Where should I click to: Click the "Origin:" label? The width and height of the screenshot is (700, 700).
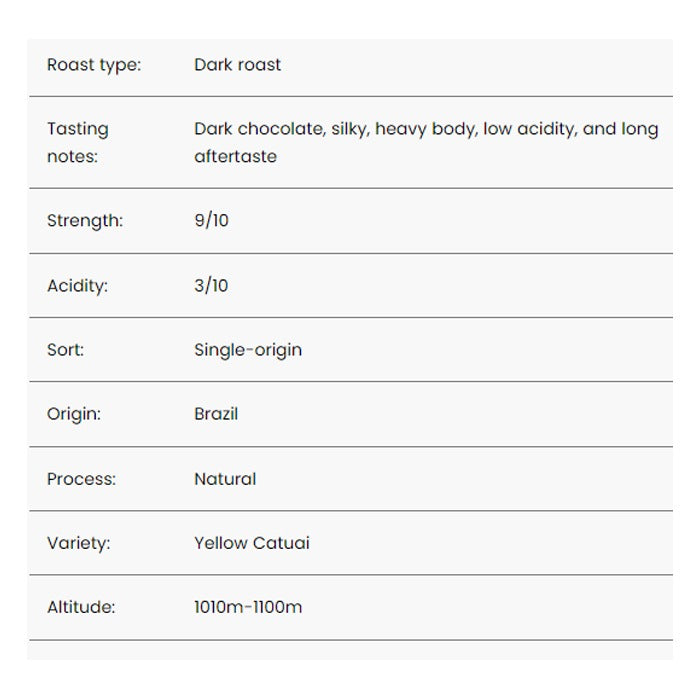click(x=74, y=414)
